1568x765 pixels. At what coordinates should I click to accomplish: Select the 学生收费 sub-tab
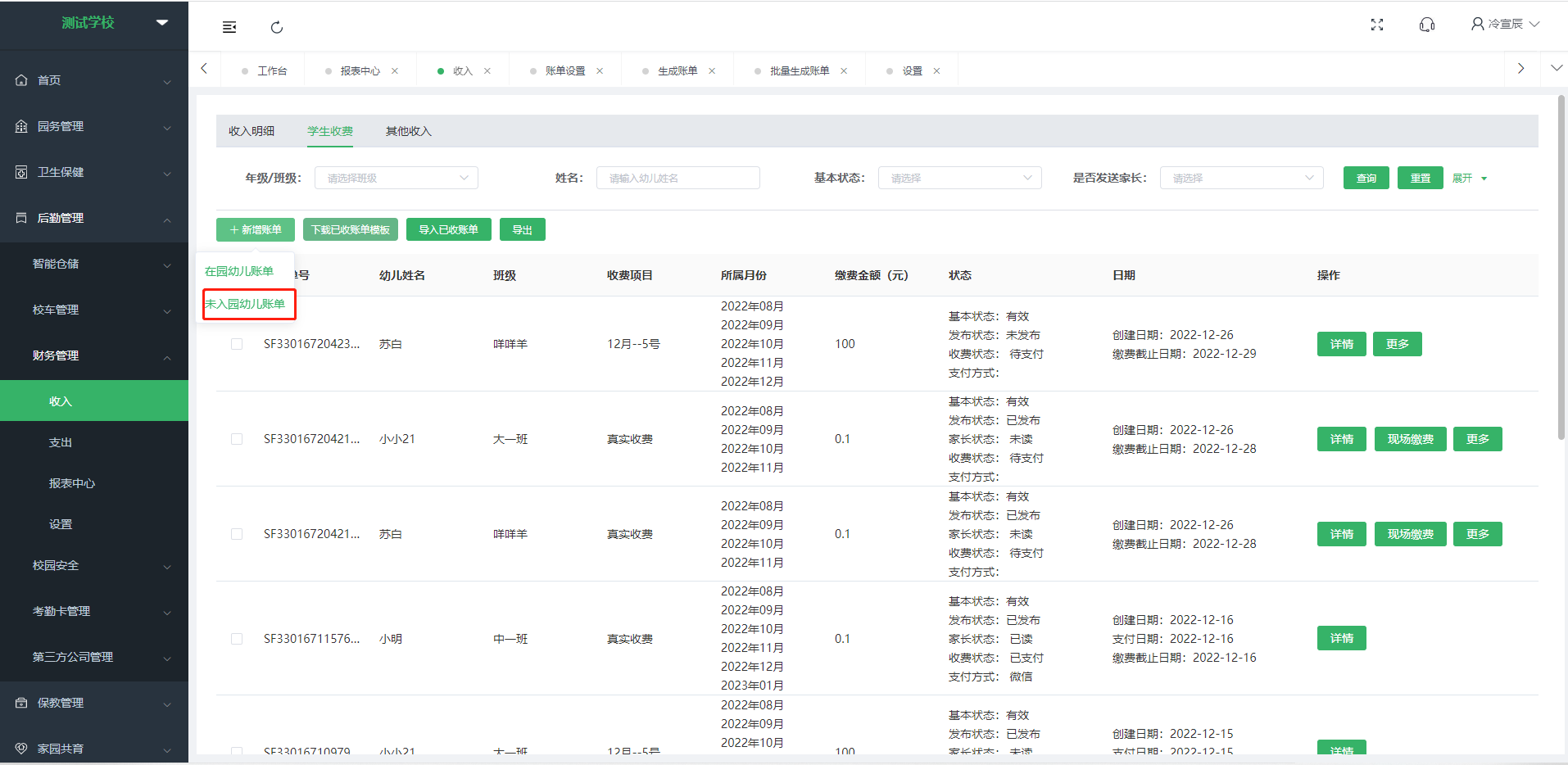(330, 131)
